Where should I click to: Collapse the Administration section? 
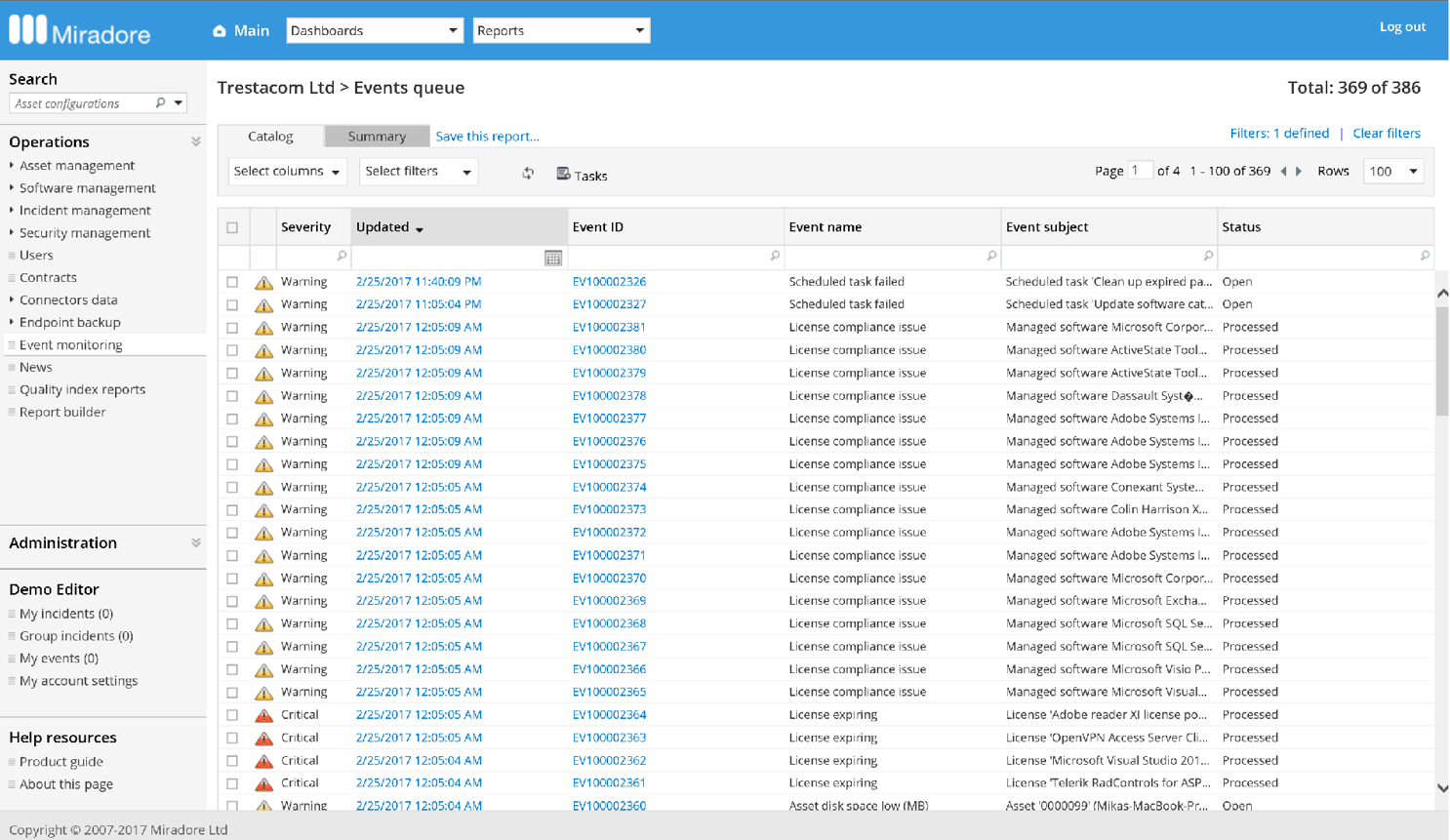click(196, 542)
